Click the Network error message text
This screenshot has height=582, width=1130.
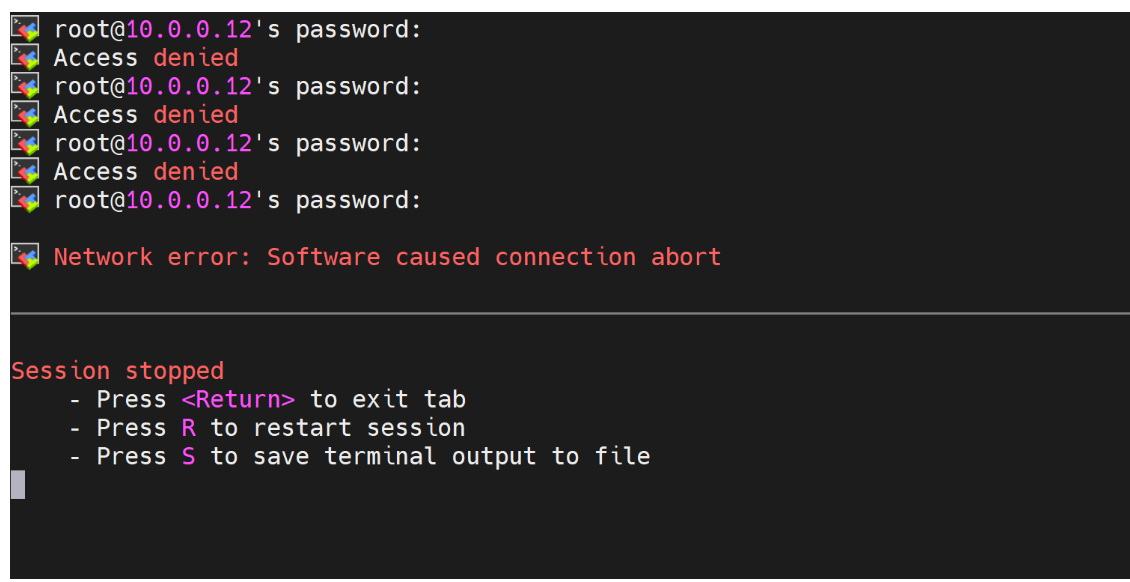(x=387, y=257)
